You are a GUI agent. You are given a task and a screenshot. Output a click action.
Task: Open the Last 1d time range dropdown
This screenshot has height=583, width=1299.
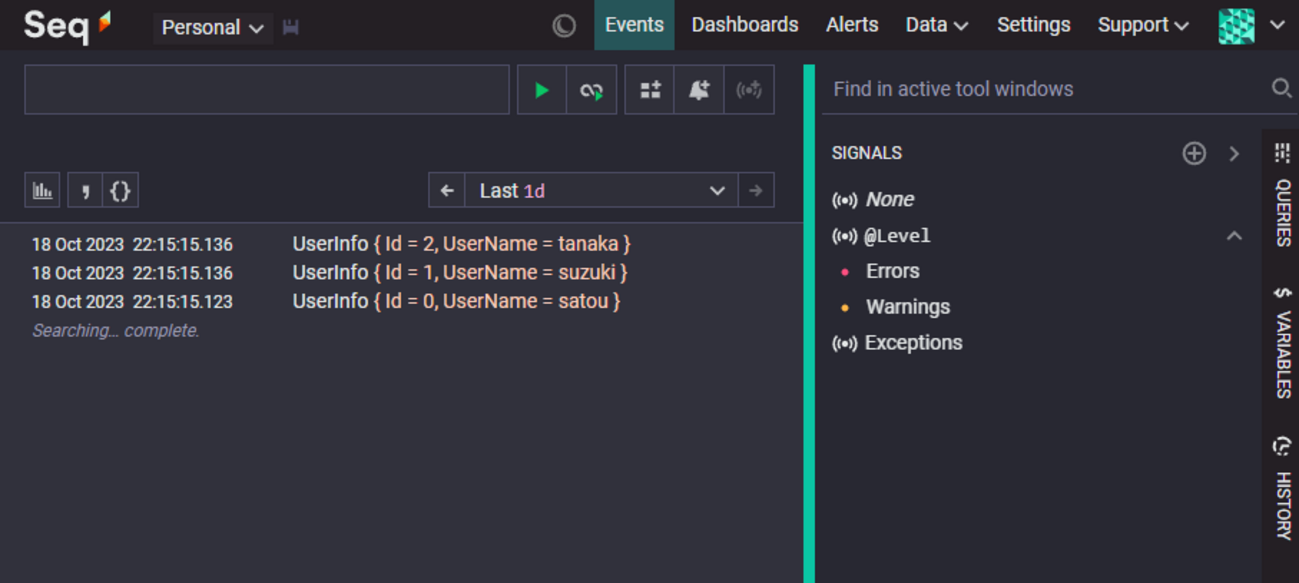601,191
